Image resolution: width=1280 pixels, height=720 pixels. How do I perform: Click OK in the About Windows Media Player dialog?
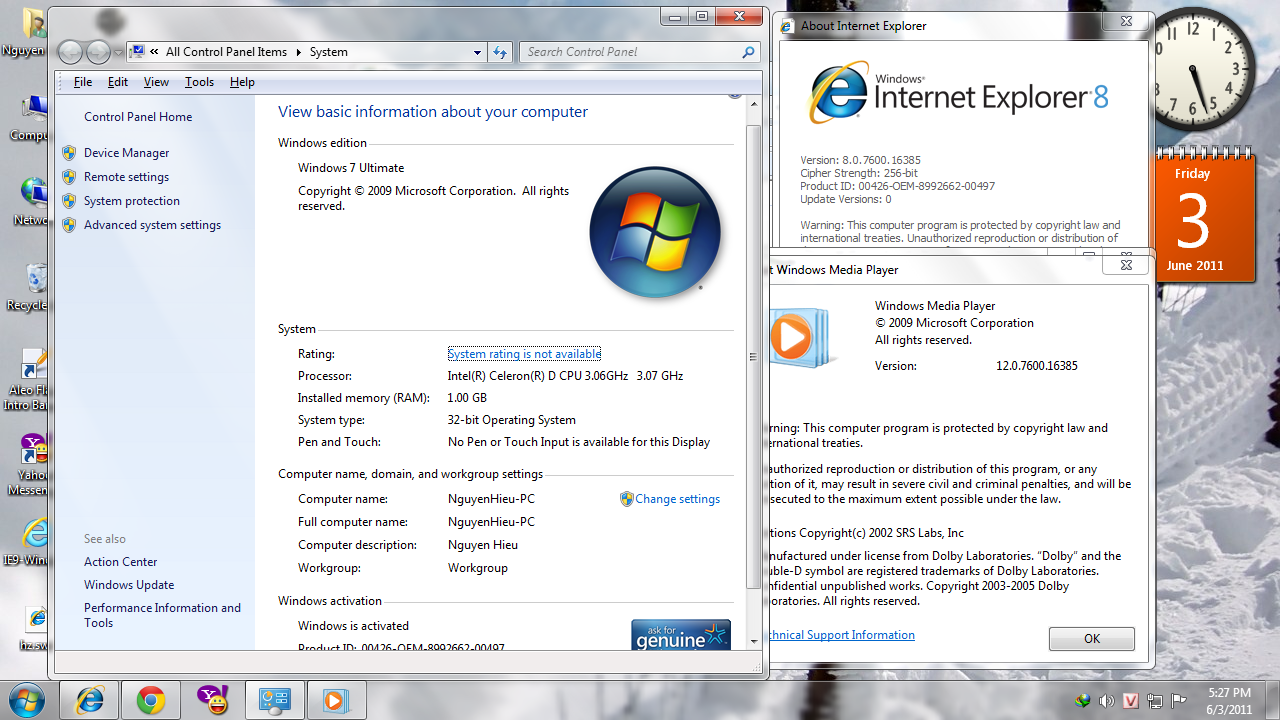(x=1092, y=639)
